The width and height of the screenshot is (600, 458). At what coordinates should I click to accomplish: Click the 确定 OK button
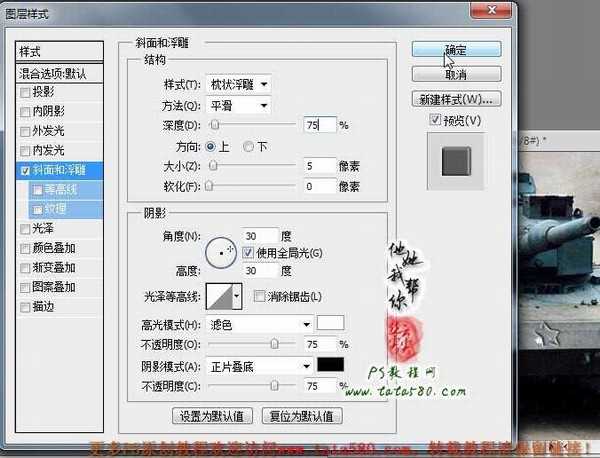point(455,49)
